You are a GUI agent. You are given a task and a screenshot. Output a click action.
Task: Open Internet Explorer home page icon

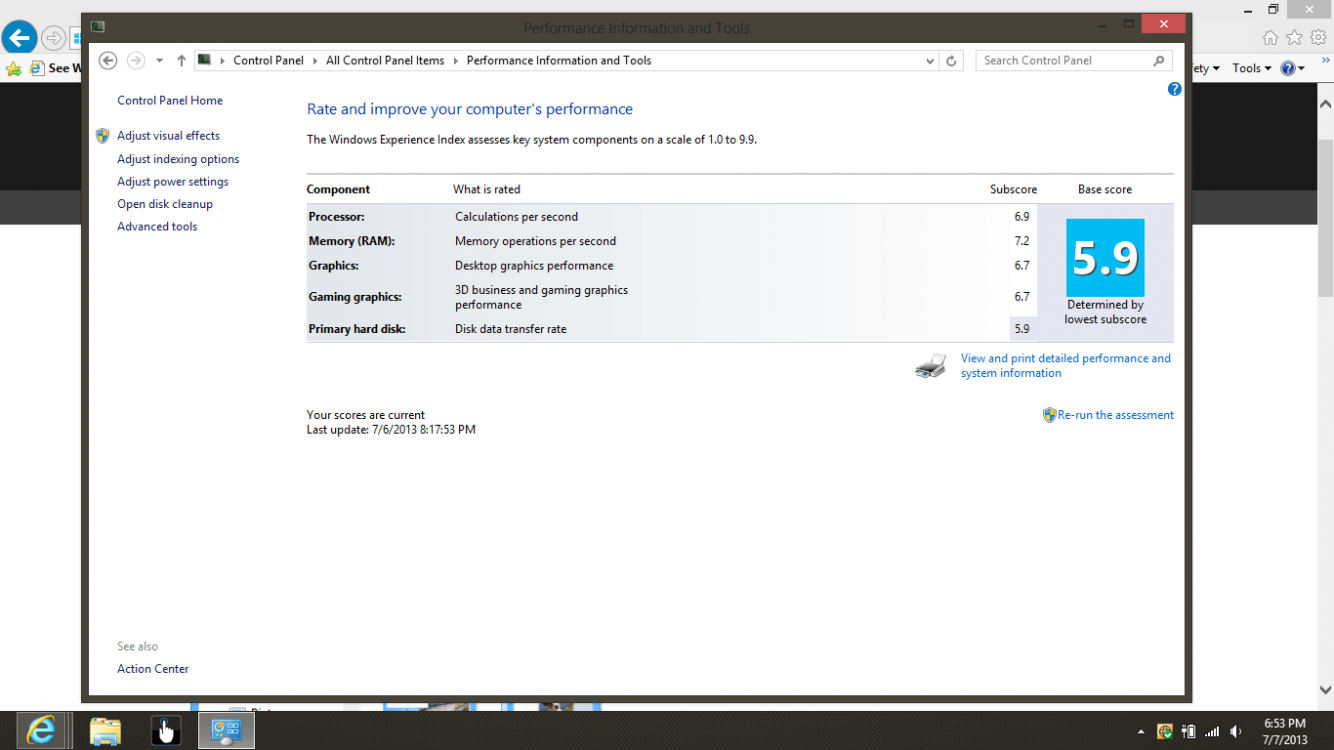click(1270, 38)
